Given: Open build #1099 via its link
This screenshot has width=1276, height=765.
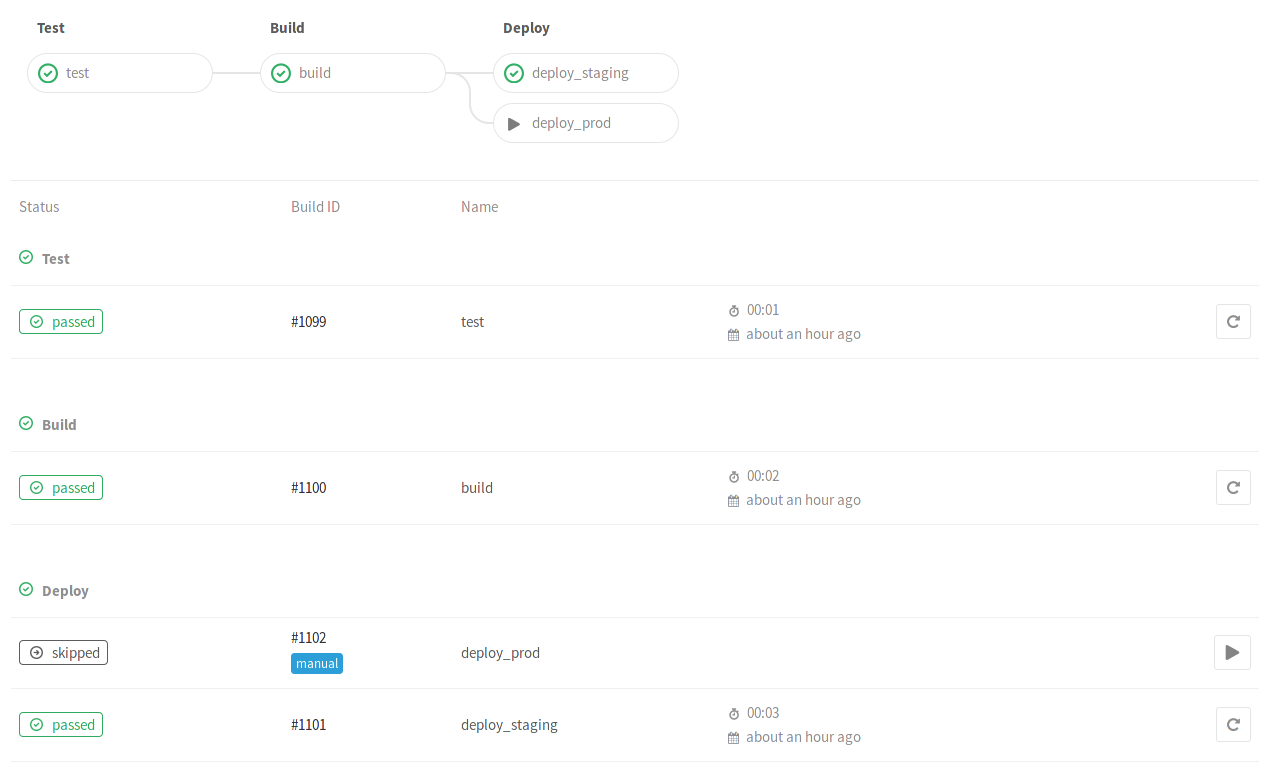Looking at the screenshot, I should (308, 321).
